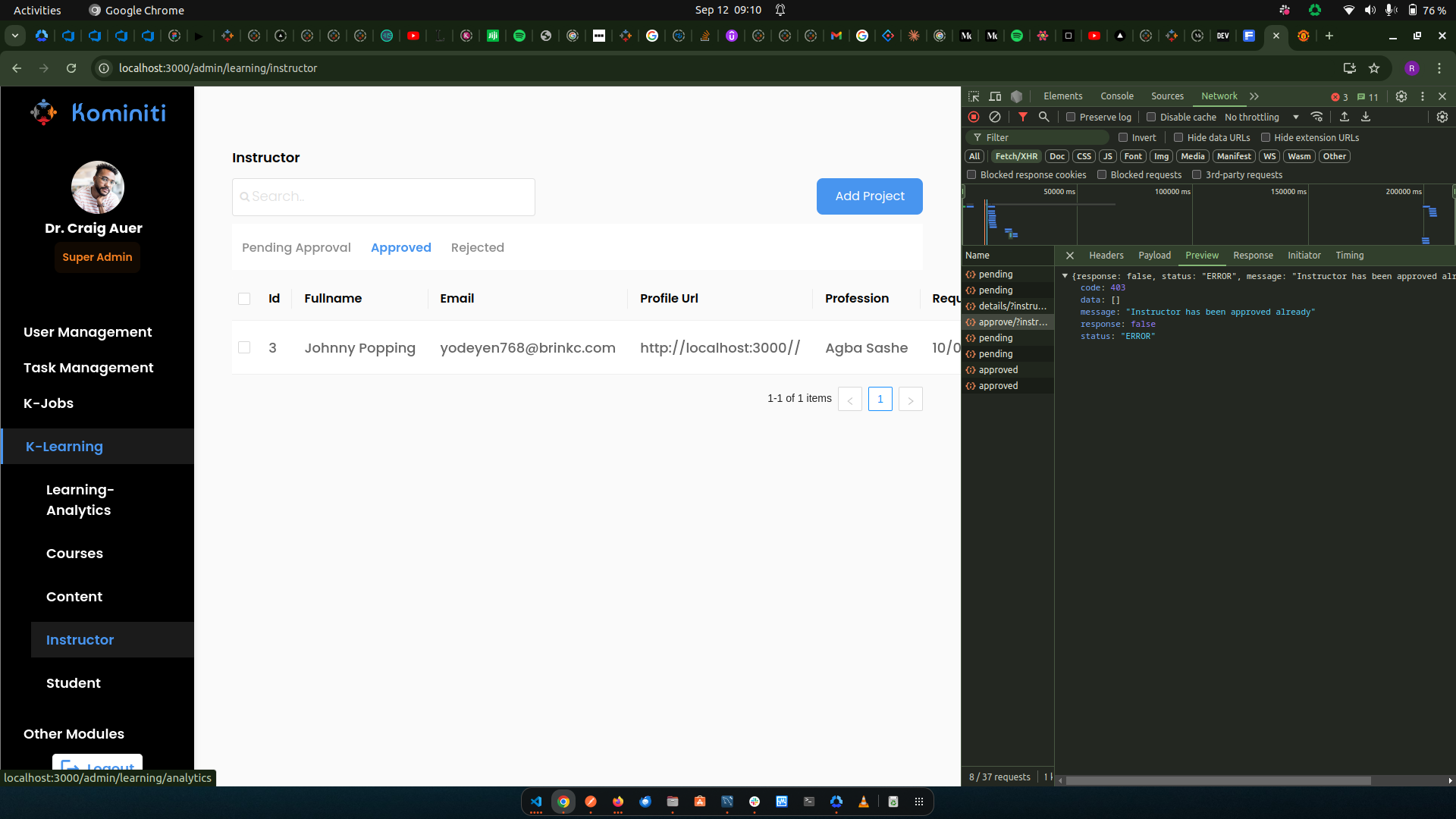Click the horizontal scrollbar in preview pane

click(x=1218, y=780)
